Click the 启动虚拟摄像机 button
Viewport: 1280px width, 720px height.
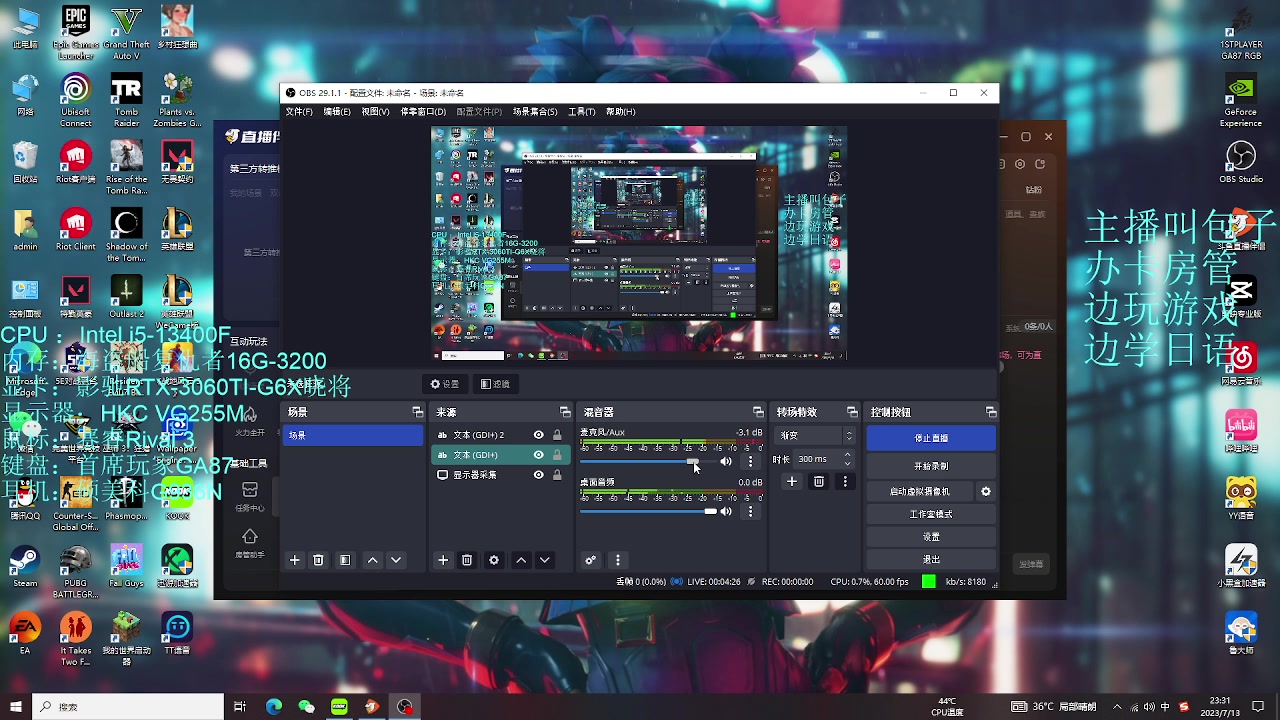click(x=920, y=491)
